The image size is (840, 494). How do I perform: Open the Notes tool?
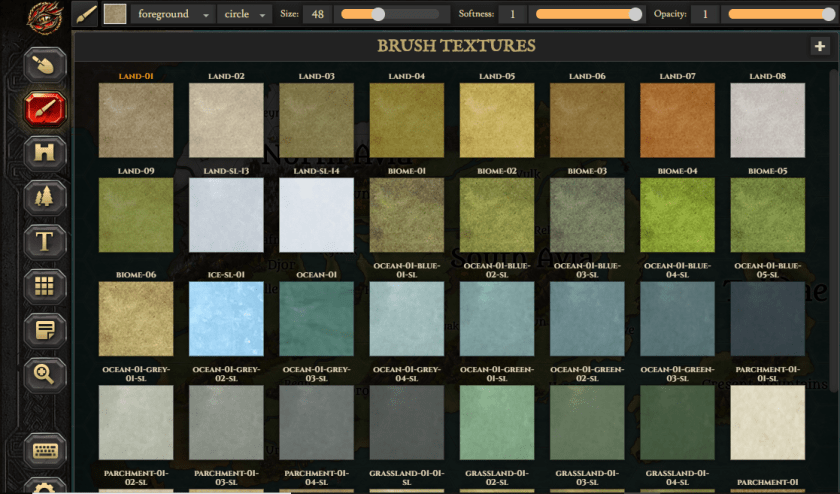[x=45, y=329]
